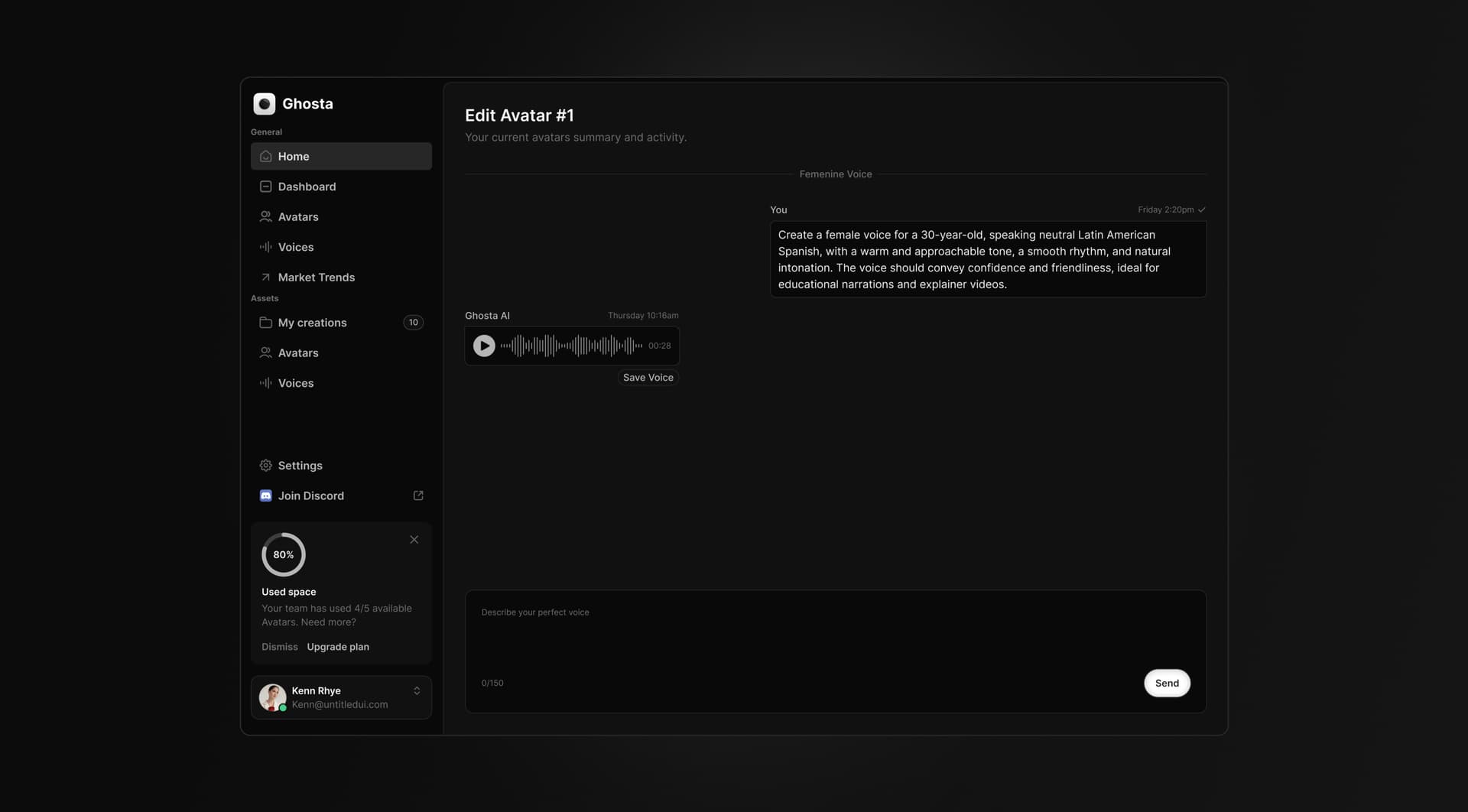Image resolution: width=1468 pixels, height=812 pixels.
Task: Open the external link icon beside Join Discord
Action: tap(417, 495)
